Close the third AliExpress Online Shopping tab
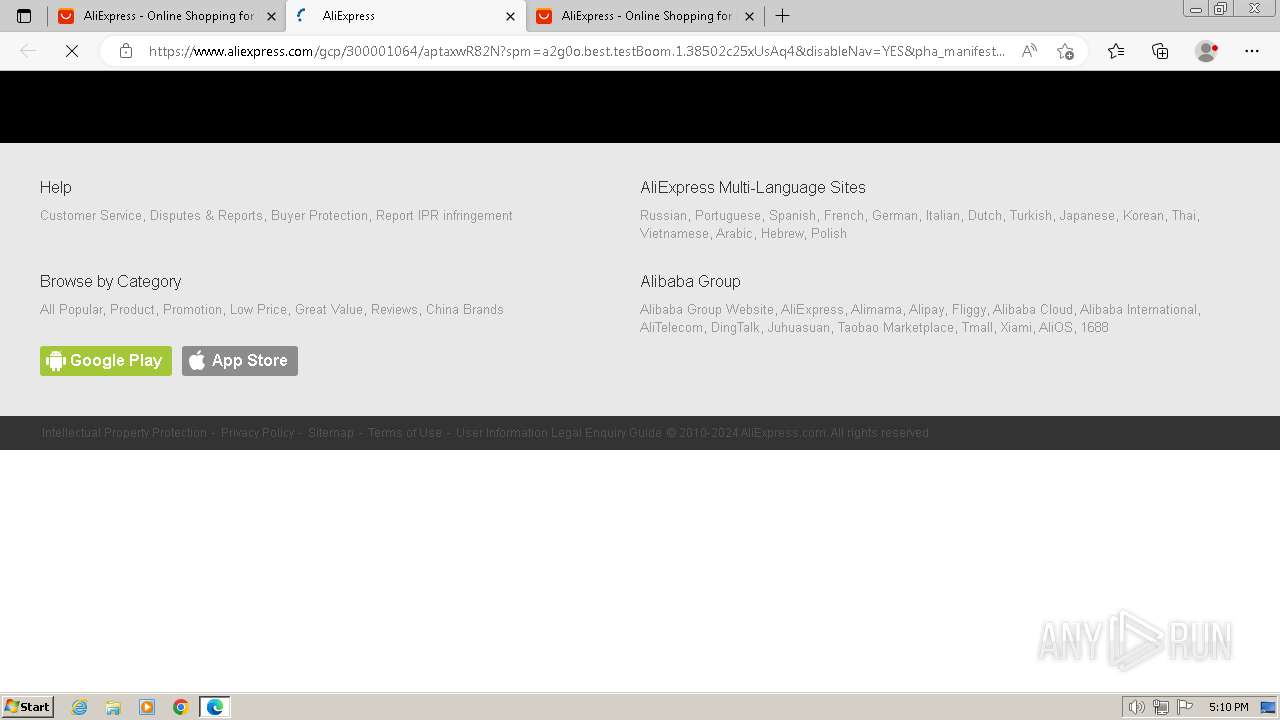Viewport: 1280px width, 720px height. coord(749,16)
